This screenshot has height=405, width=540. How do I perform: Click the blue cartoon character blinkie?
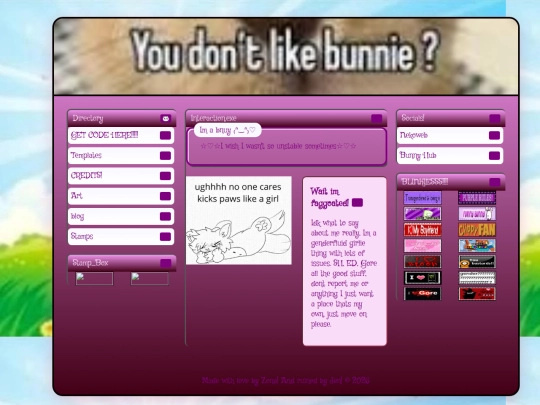(477, 246)
